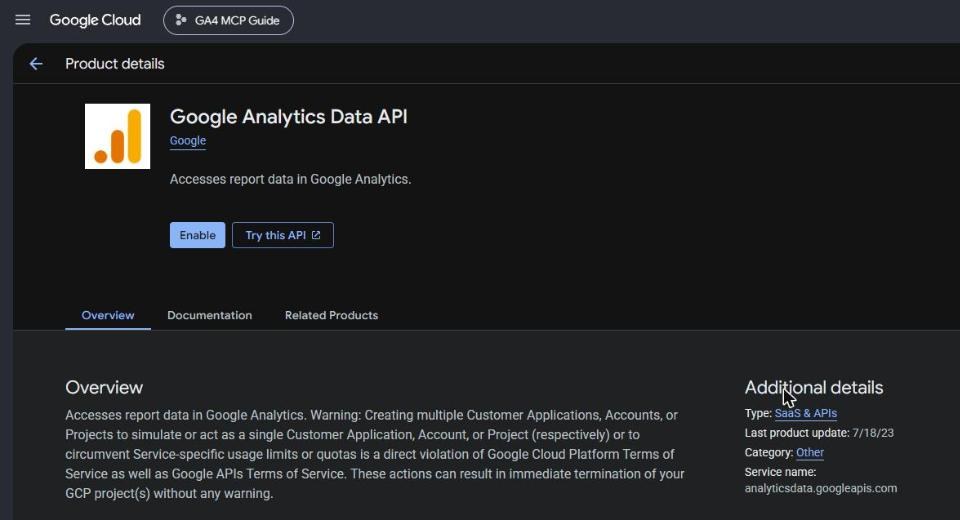Click the Overview section heading
This screenshot has height=520, width=960.
point(104,388)
